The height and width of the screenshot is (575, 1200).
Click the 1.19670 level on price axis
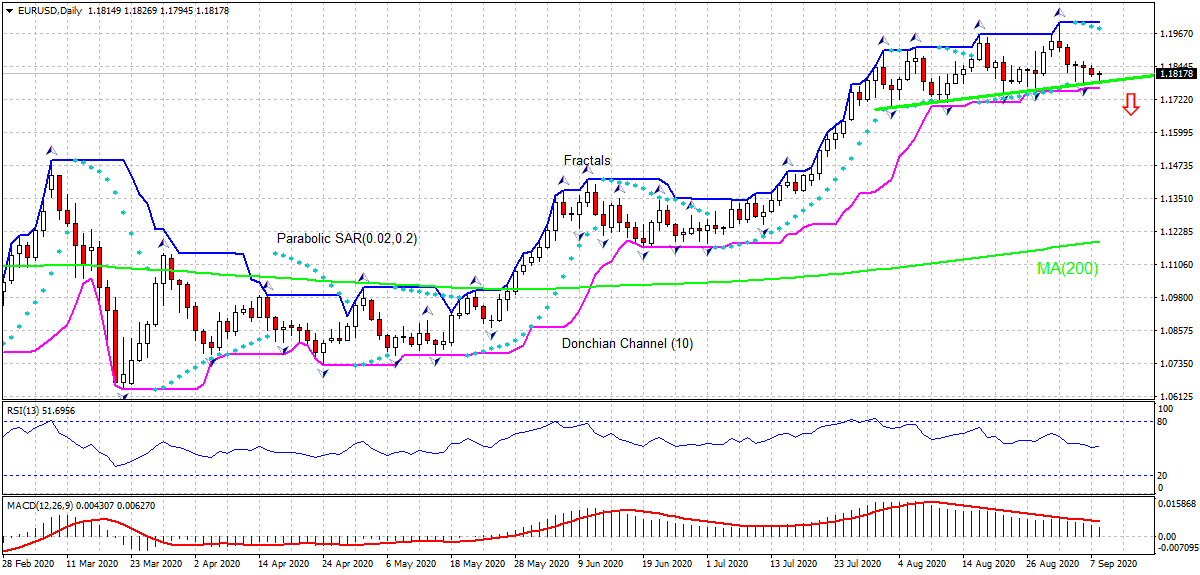coord(1176,34)
